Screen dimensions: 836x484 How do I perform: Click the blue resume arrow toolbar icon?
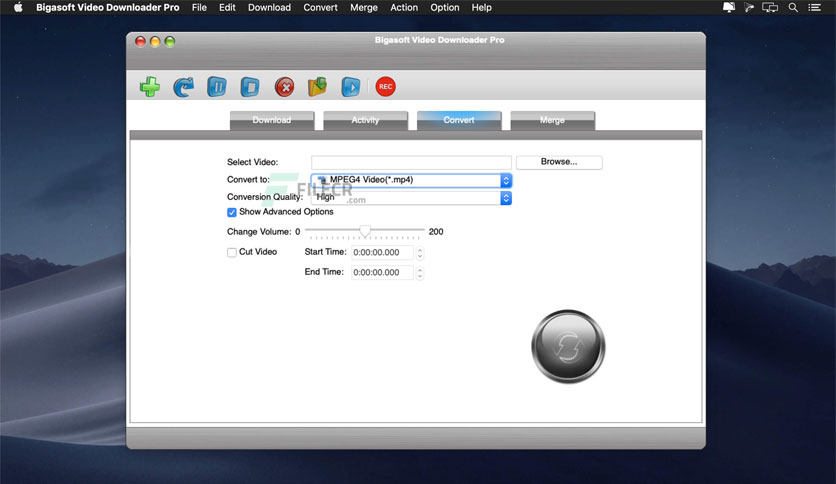pyautogui.click(x=183, y=86)
